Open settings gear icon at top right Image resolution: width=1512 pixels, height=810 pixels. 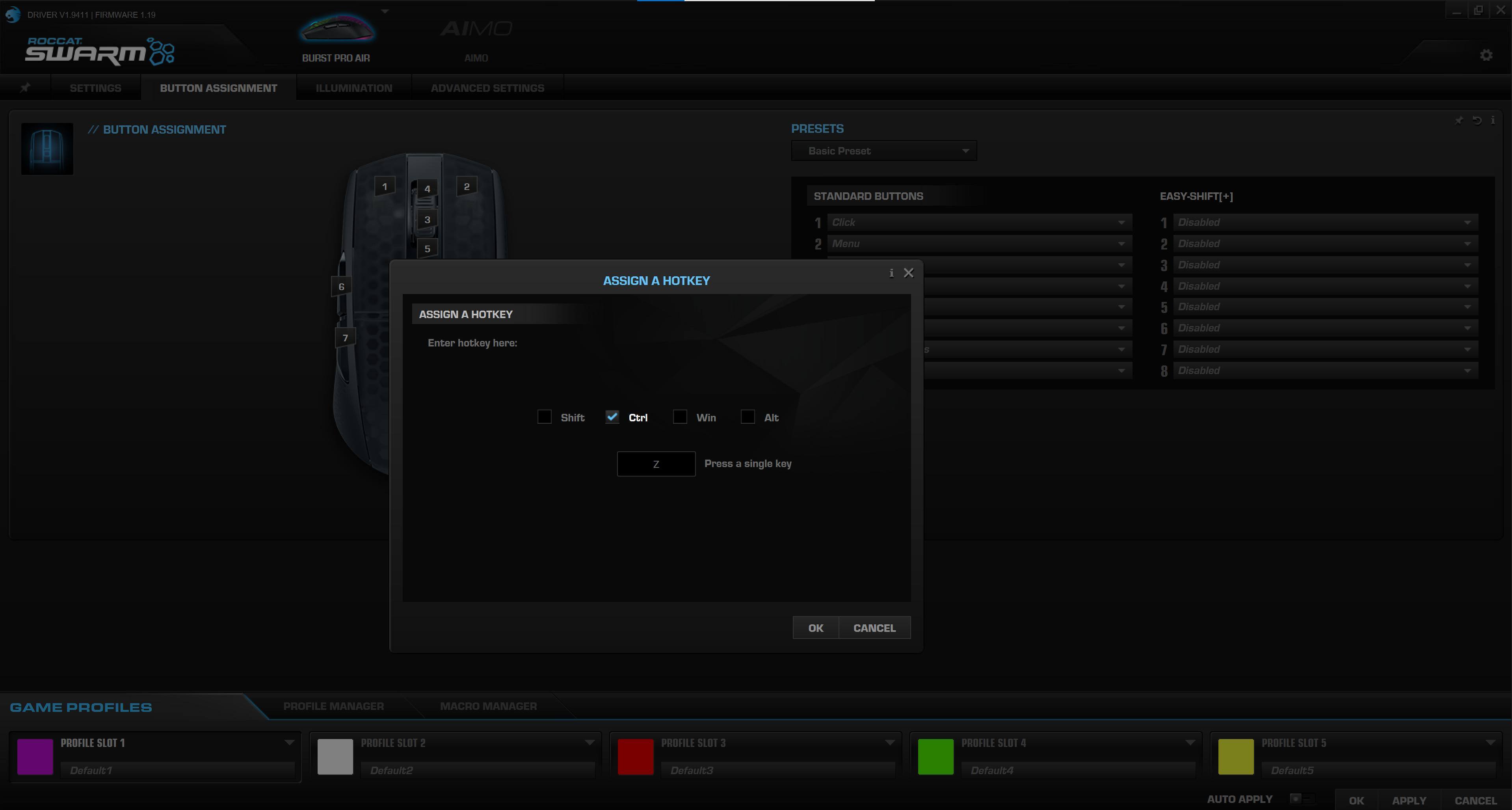tap(1486, 55)
